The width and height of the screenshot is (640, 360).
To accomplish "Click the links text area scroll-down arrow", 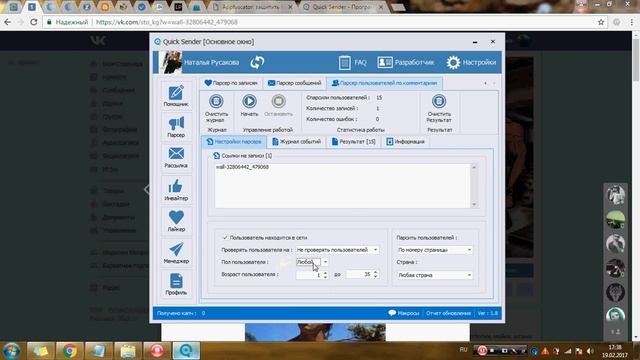I will click(474, 204).
